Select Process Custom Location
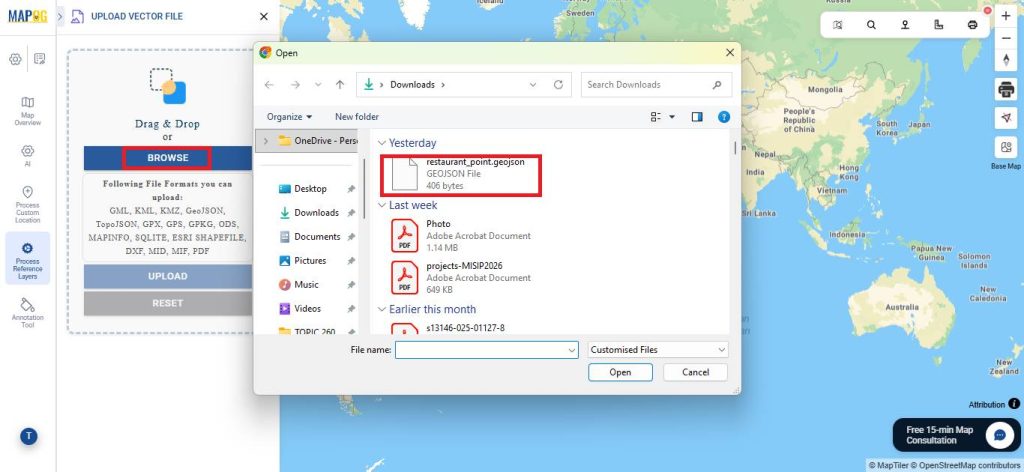The width and height of the screenshot is (1024, 472). click(x=27, y=204)
